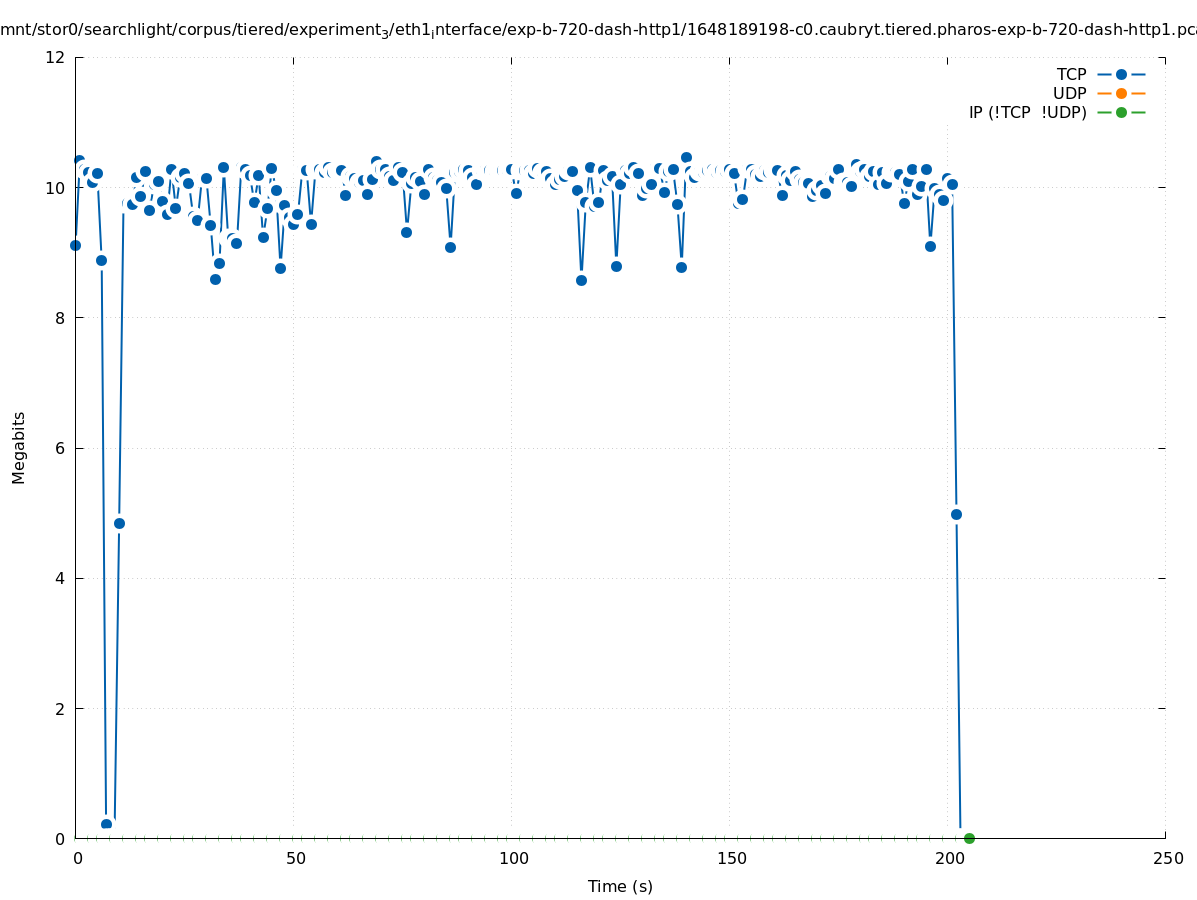Click the x-axis tick label 50
Image resolution: width=1197 pixels, height=900 pixels.
pos(295,858)
